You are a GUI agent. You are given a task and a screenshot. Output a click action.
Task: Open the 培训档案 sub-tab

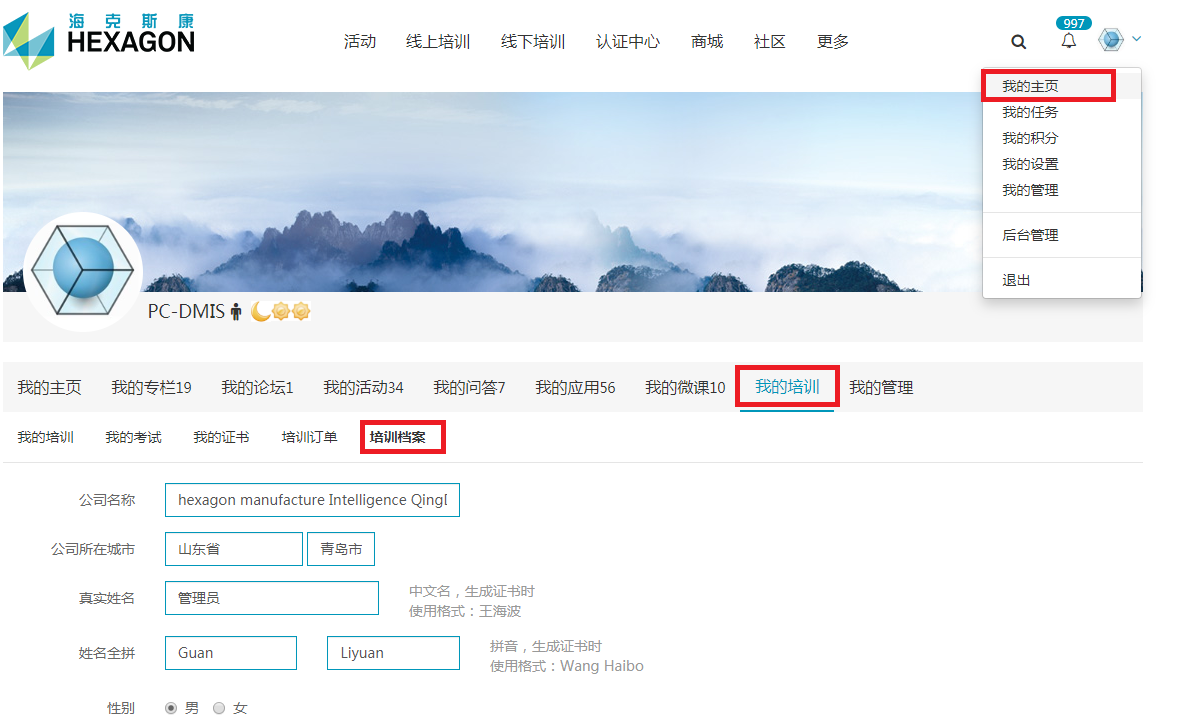pyautogui.click(x=397, y=438)
